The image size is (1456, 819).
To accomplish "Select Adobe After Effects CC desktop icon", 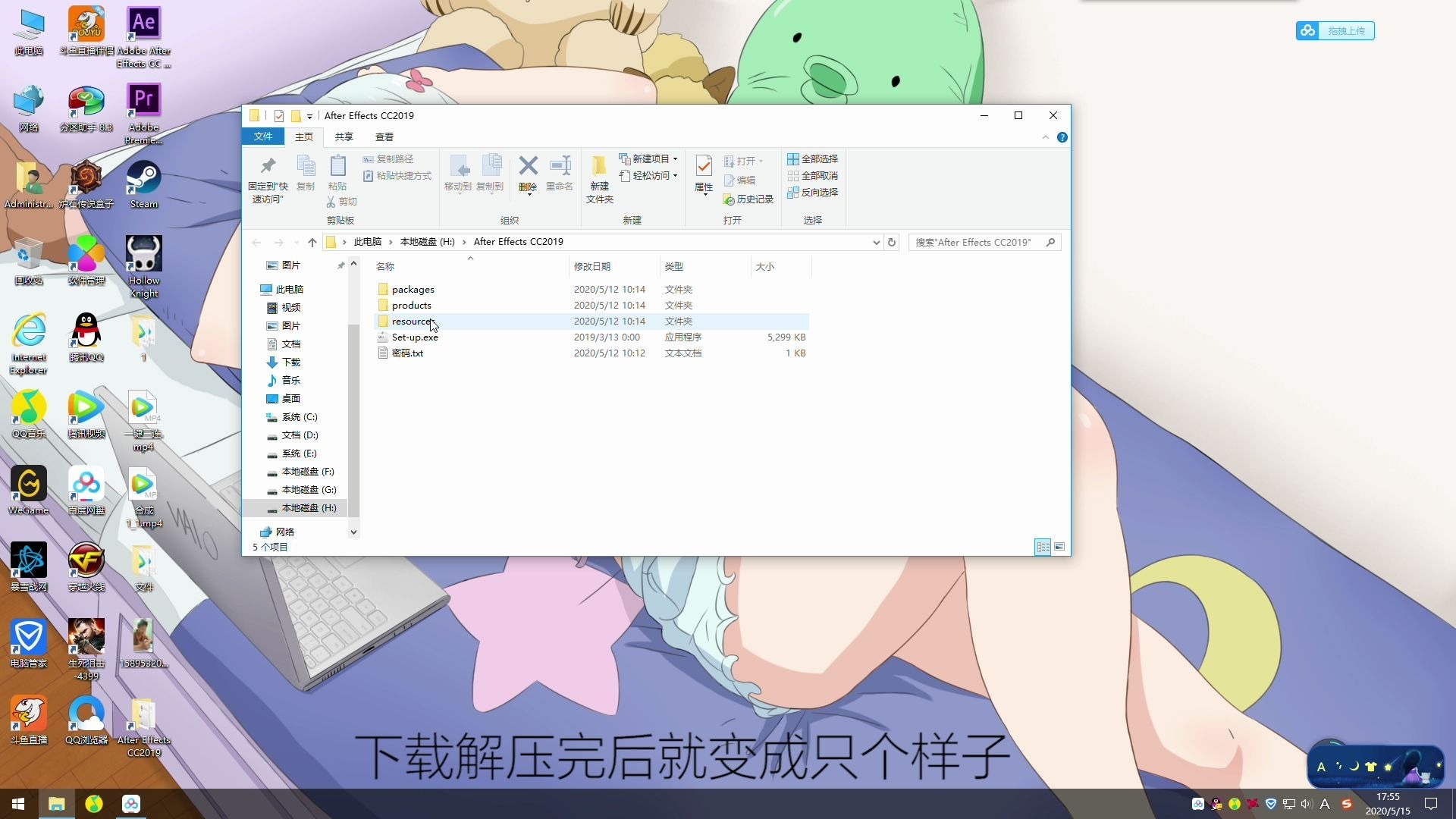I will 143,37.
